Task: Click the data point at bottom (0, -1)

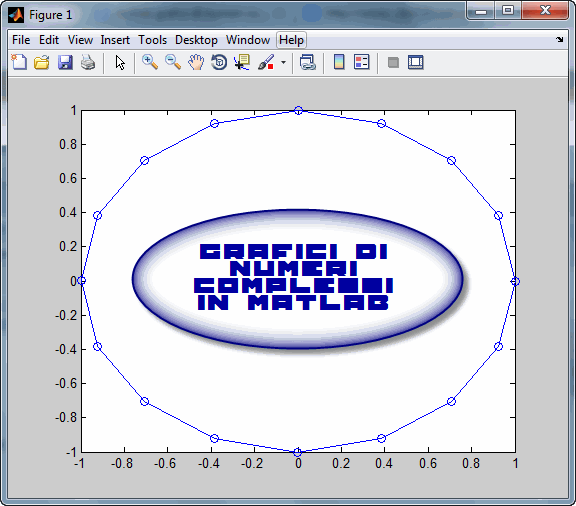Action: (298, 452)
